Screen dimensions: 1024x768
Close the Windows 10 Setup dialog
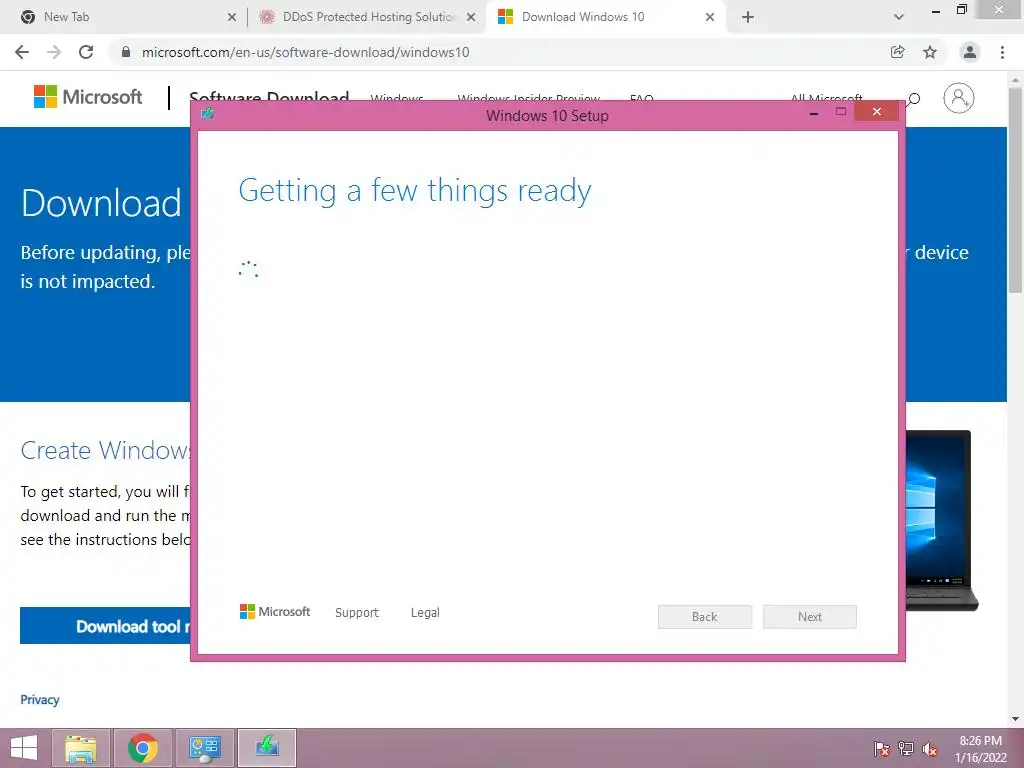coord(876,112)
